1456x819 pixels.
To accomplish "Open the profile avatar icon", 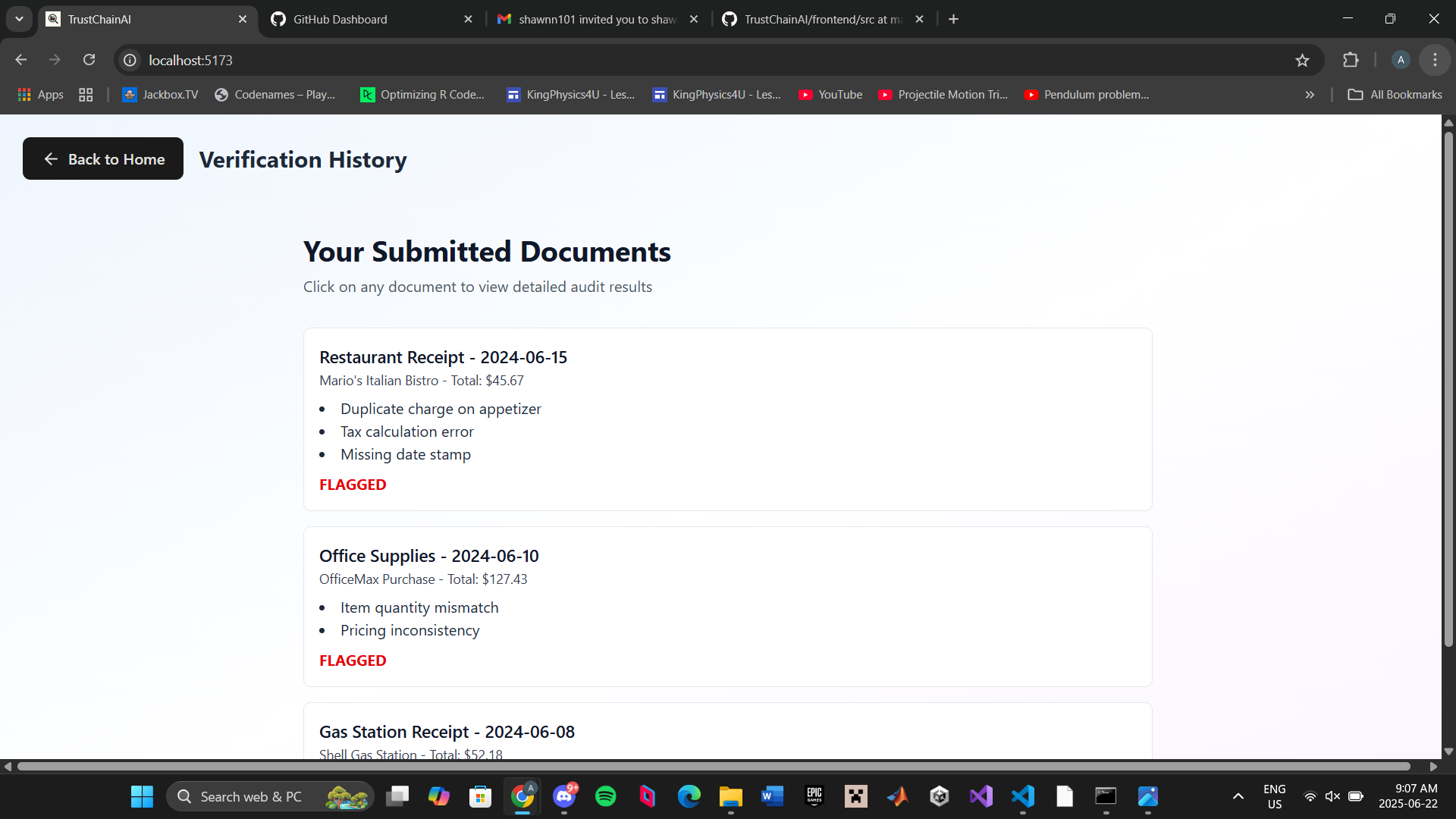I will [x=1401, y=60].
